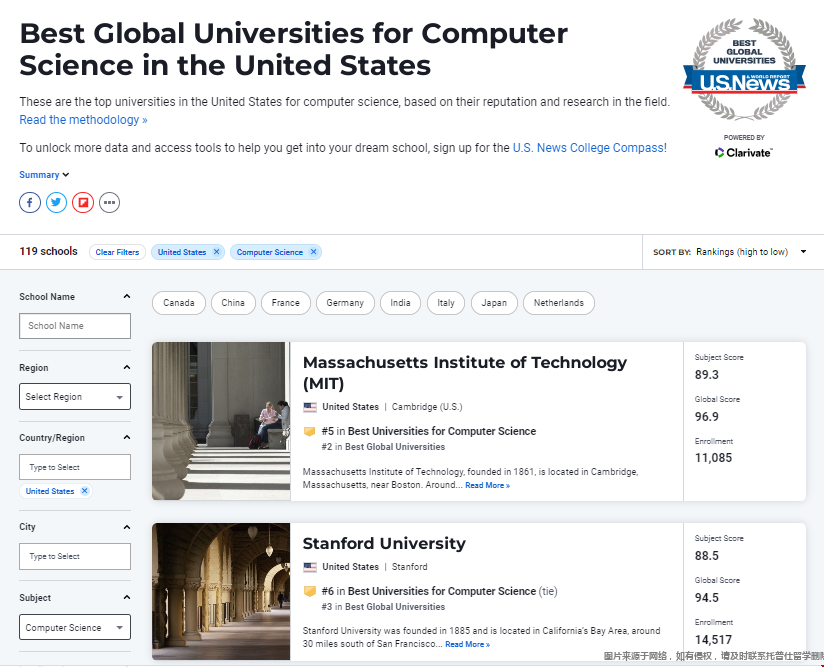Open the Stanford arcade photo thumbnail

pyautogui.click(x=221, y=591)
